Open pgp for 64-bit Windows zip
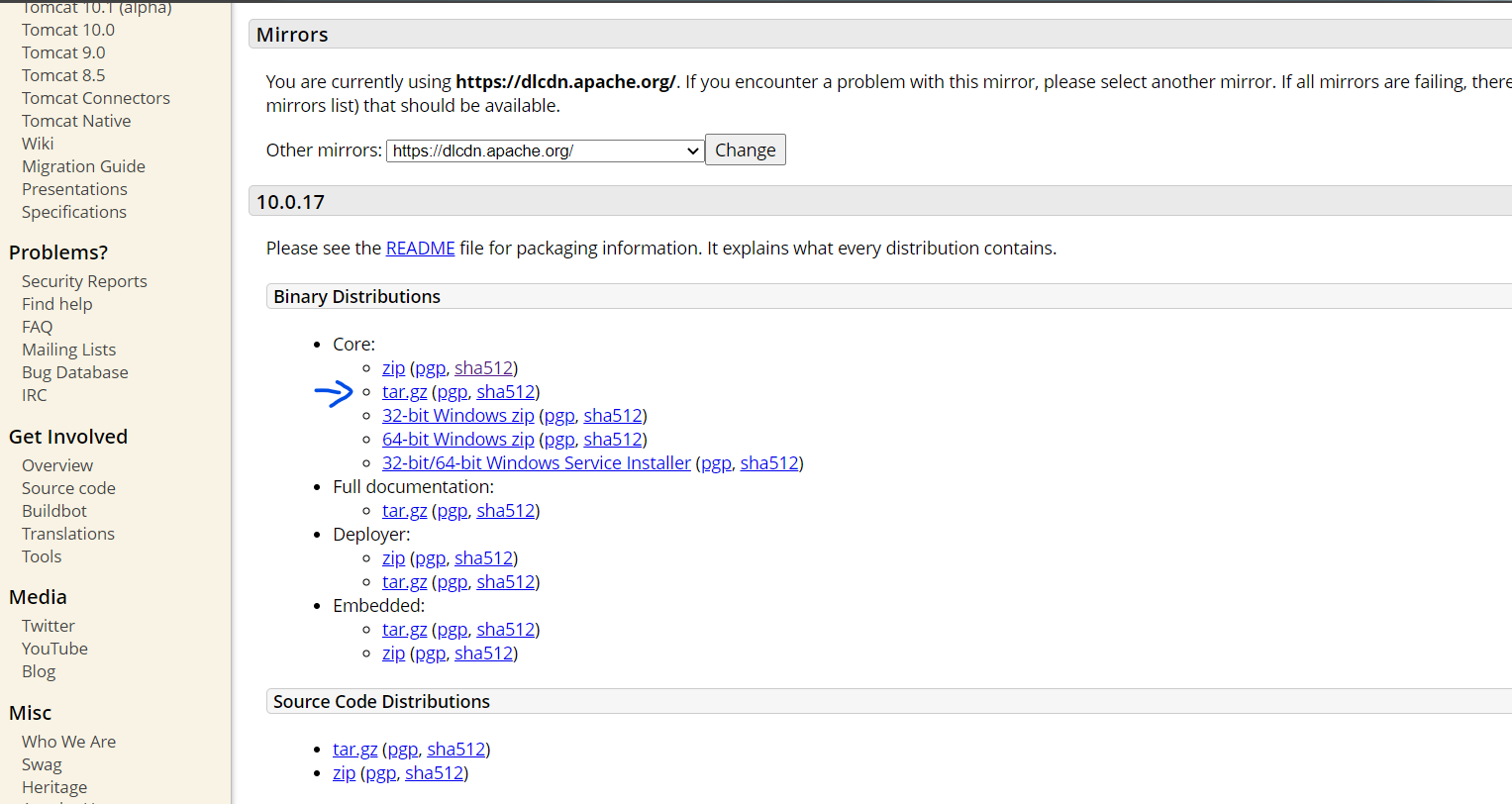The width and height of the screenshot is (1512, 804). click(x=559, y=439)
